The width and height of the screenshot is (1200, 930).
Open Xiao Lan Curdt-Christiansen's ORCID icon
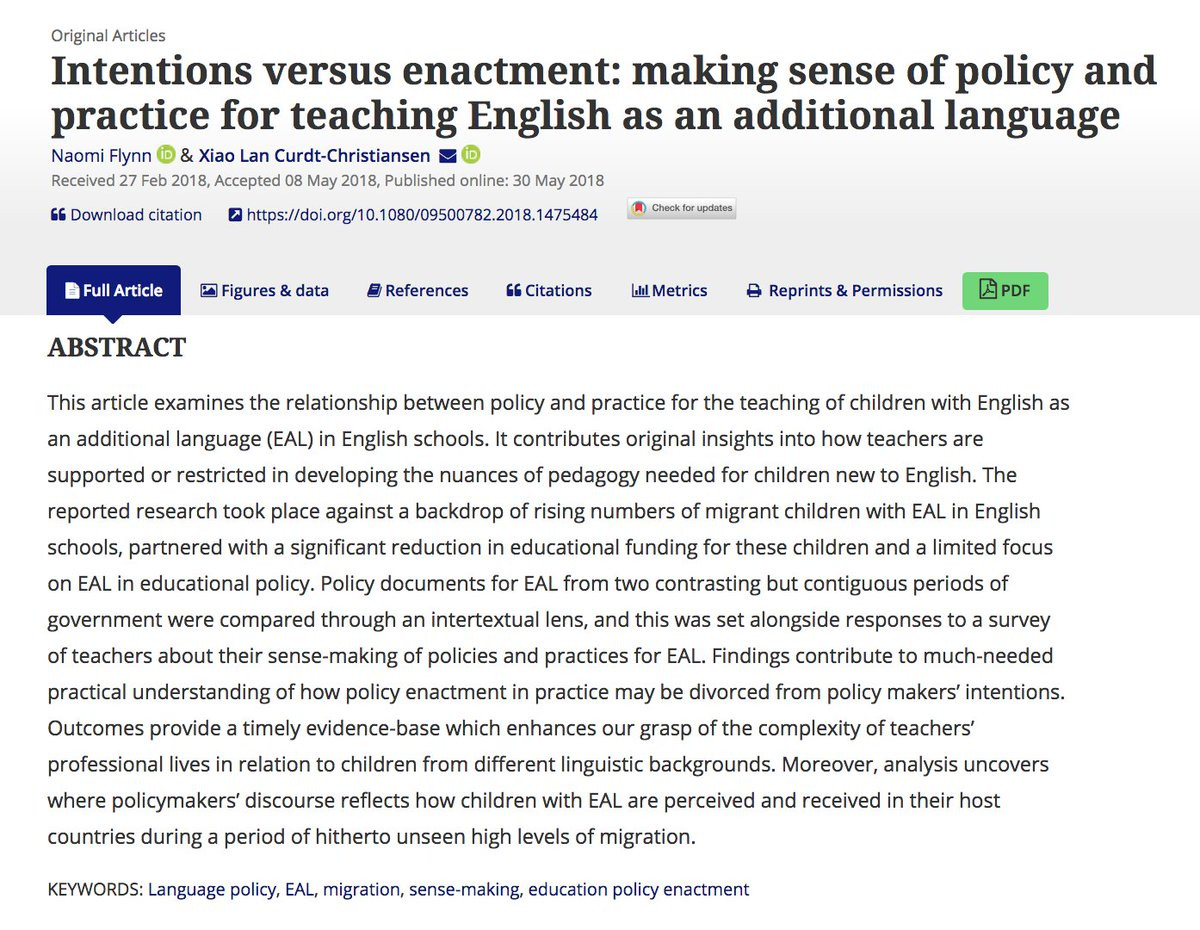tap(471, 155)
